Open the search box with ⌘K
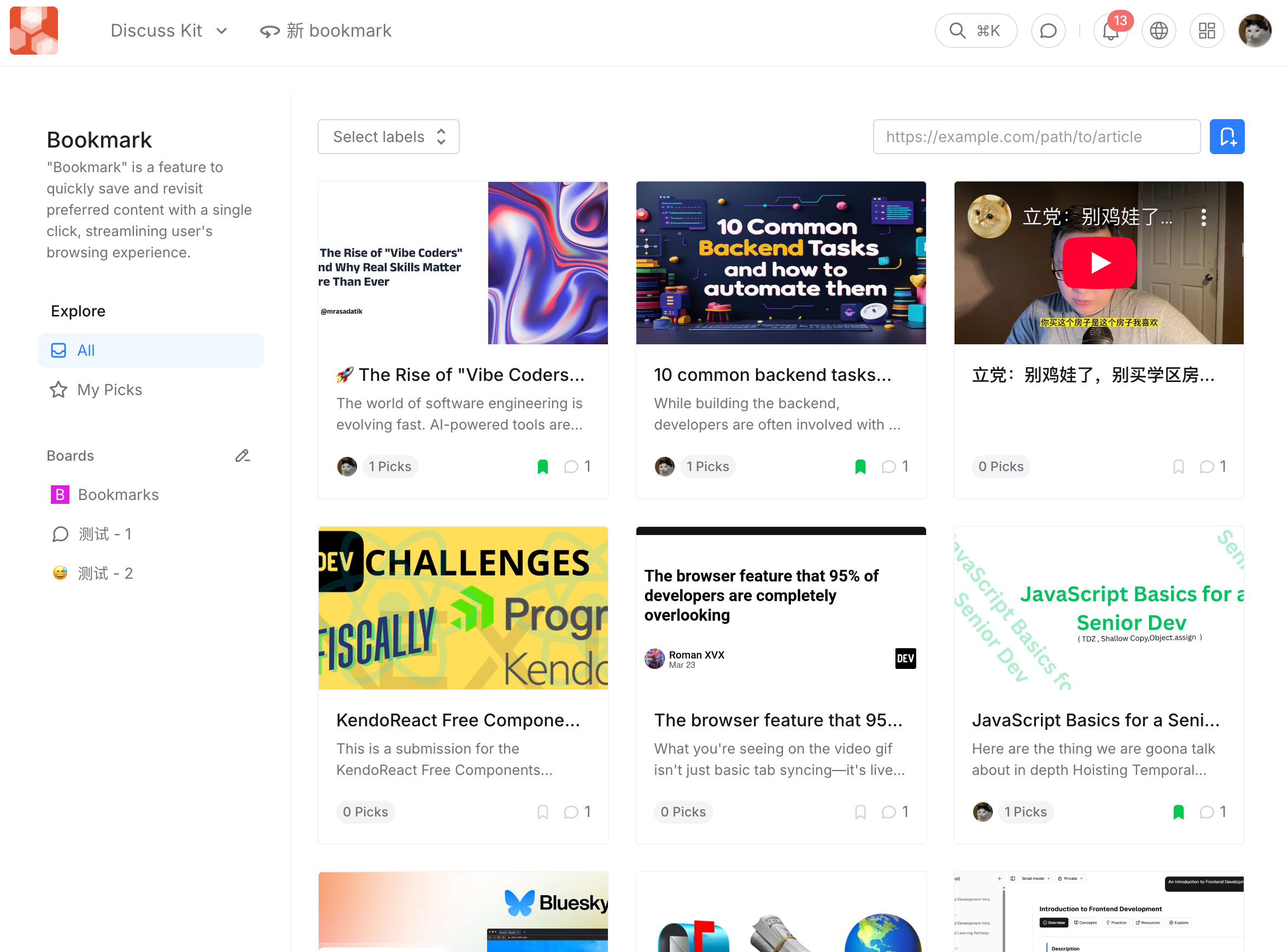The width and height of the screenshot is (1288, 952). tap(975, 31)
